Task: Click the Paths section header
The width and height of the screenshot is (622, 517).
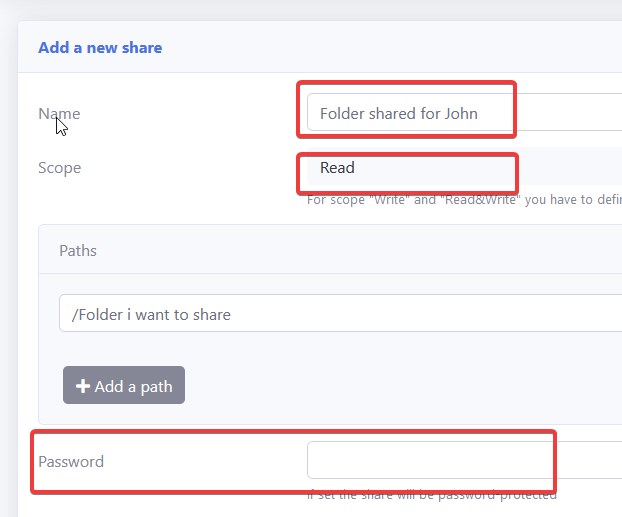Action: [x=78, y=250]
